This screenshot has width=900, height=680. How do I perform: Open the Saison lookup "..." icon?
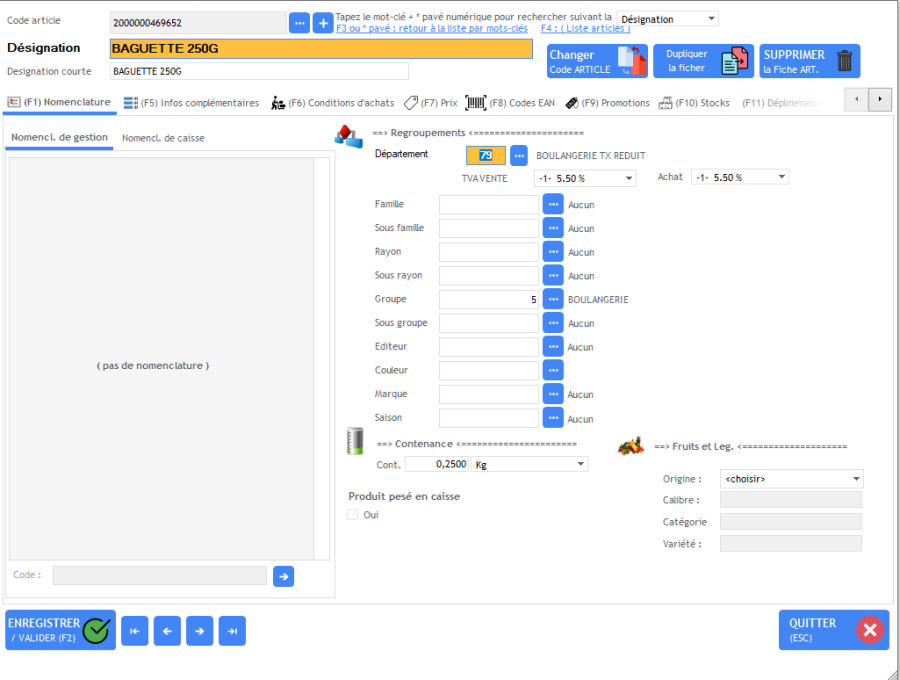click(x=552, y=417)
